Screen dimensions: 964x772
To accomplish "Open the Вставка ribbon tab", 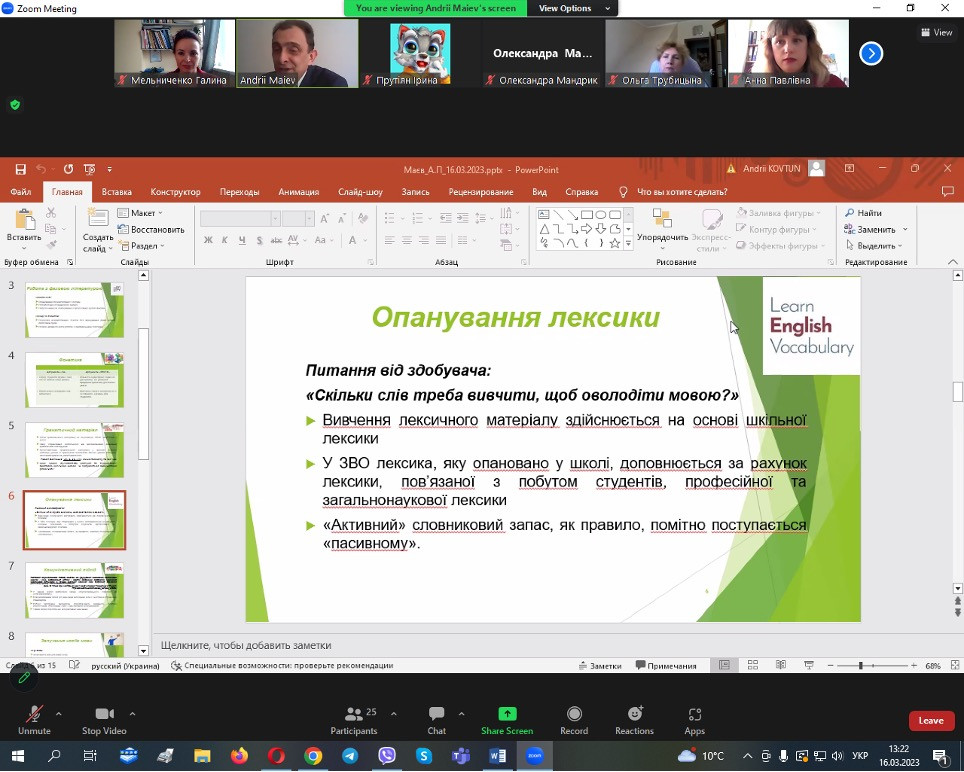I will [117, 192].
